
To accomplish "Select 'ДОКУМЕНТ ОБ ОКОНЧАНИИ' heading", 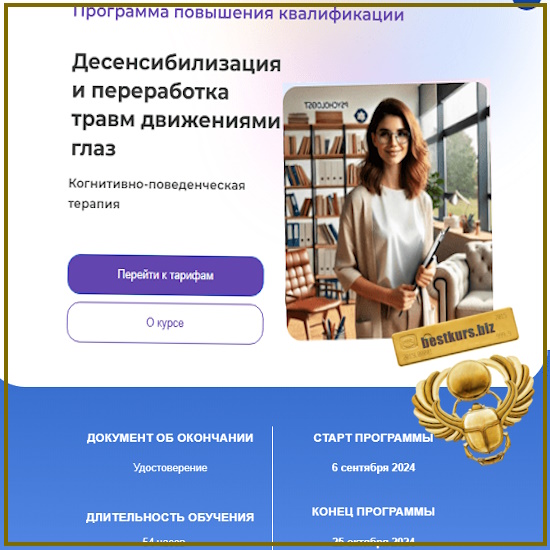I will [x=170, y=438].
